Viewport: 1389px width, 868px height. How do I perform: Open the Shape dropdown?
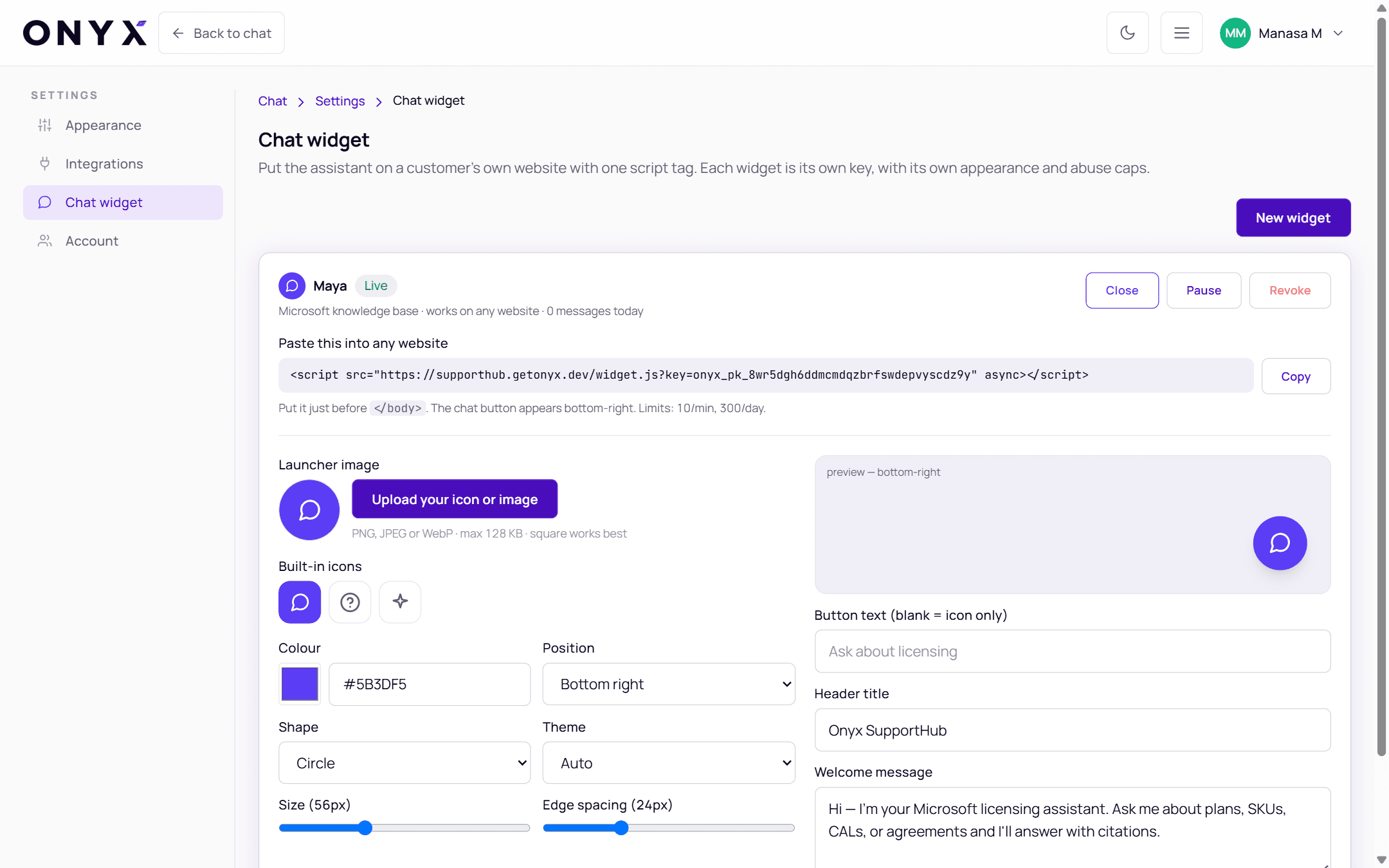[404, 763]
